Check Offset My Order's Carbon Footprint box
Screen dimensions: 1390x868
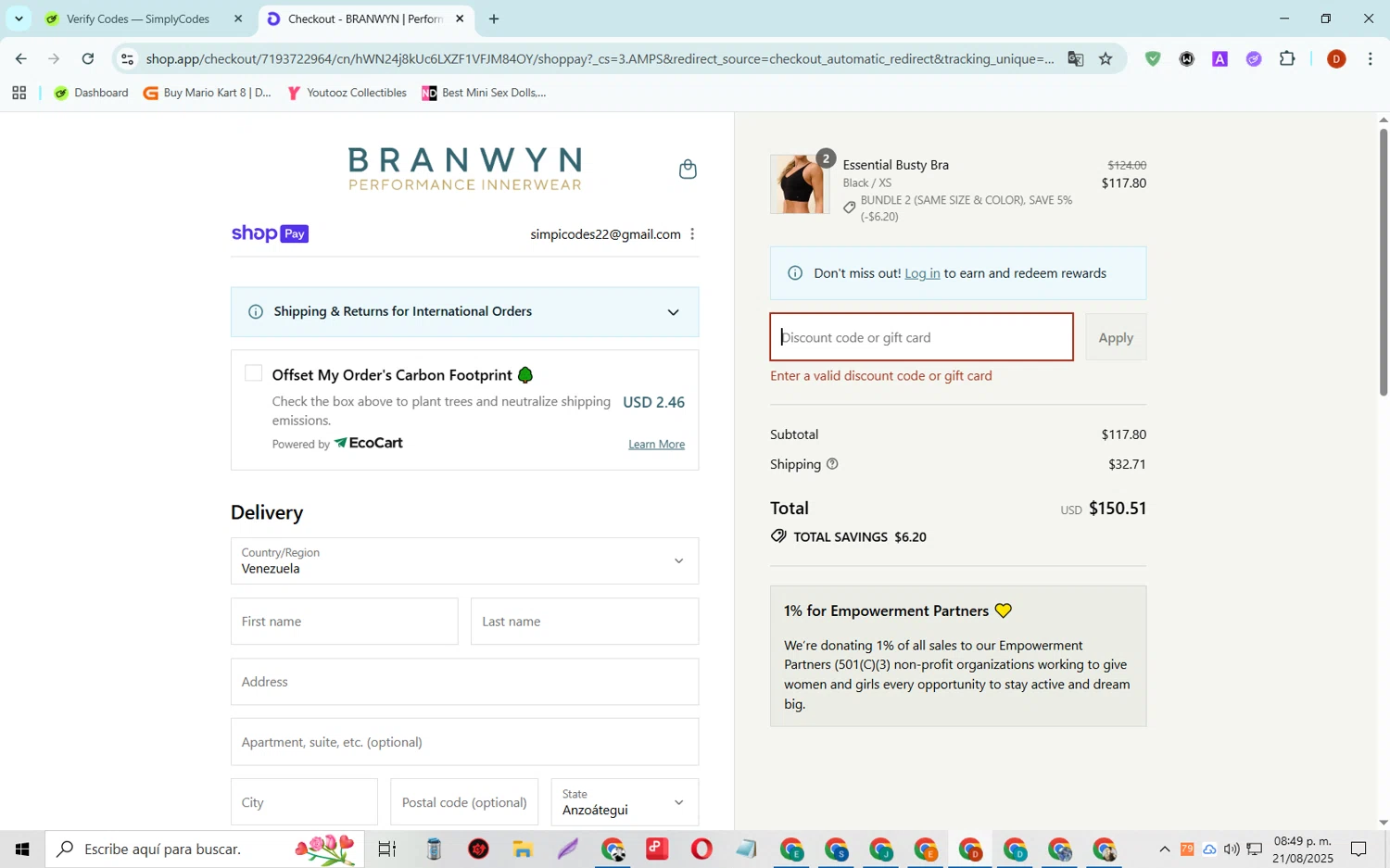point(253,373)
